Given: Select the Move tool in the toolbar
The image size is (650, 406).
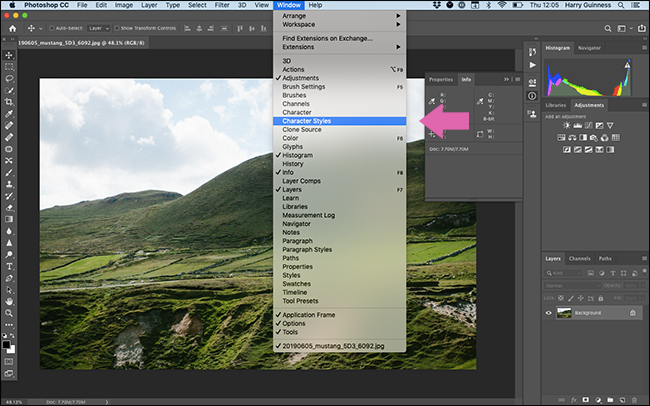Looking at the screenshot, I should pos(9,54).
